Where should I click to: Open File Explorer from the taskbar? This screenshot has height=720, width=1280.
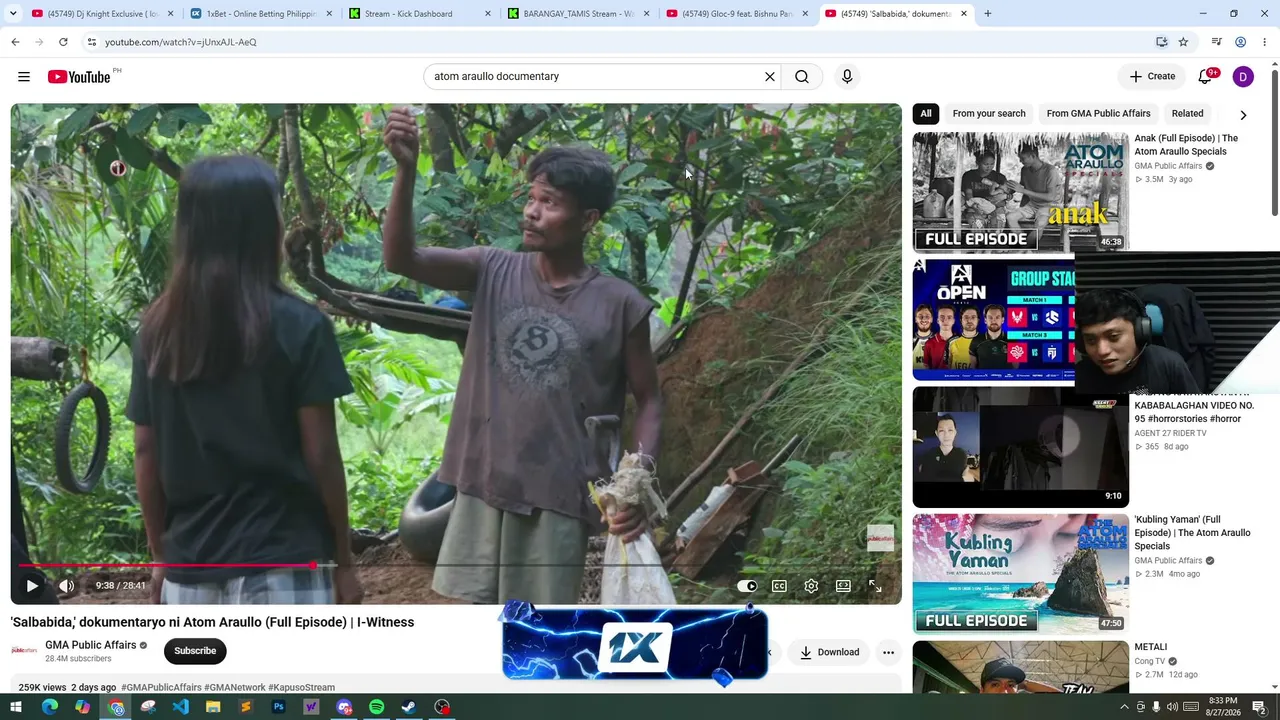tap(213, 708)
